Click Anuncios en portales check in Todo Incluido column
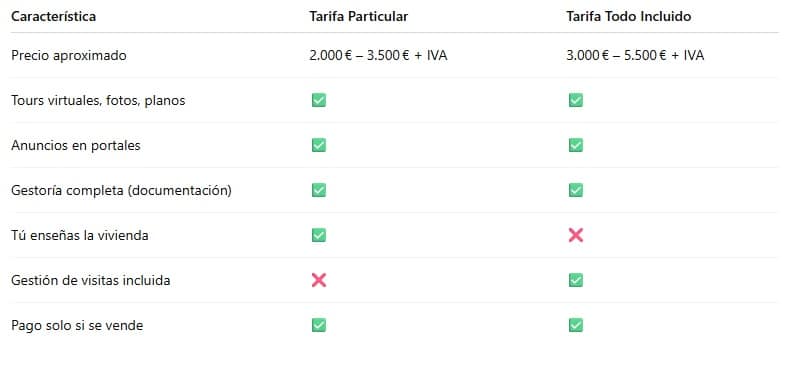797x371 pixels. tap(575, 145)
